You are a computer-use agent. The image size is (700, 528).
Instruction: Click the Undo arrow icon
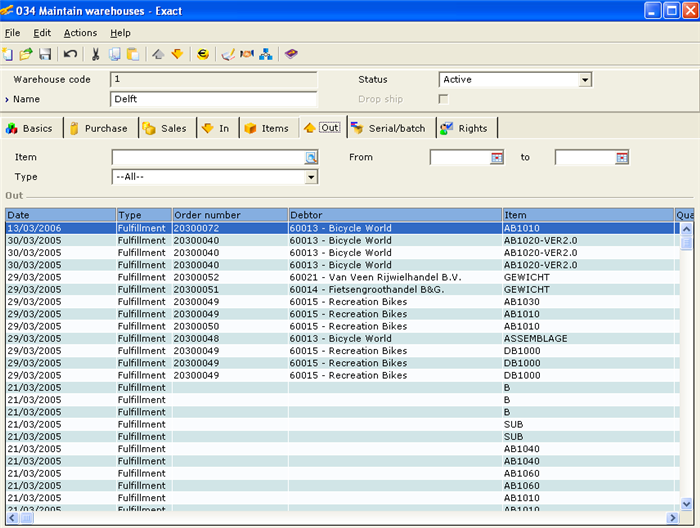coord(70,54)
